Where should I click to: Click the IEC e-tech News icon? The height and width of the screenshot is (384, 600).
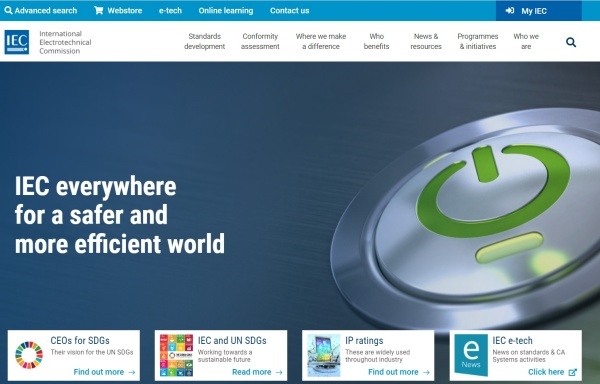(471, 355)
